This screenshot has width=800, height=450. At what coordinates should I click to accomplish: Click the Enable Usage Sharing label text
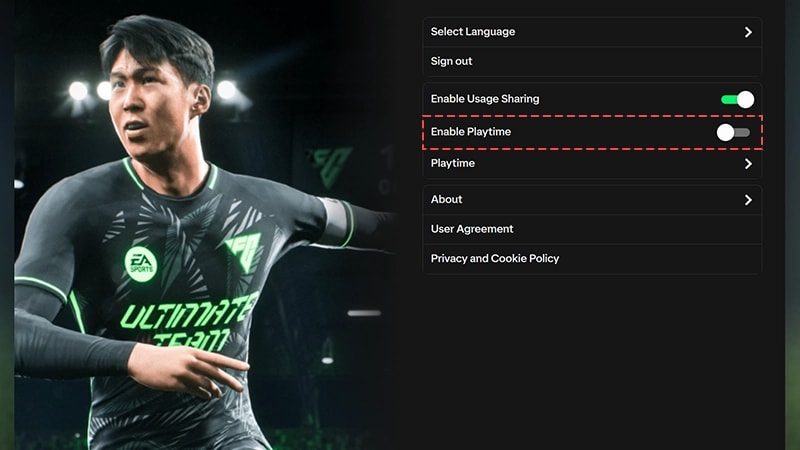pos(485,99)
